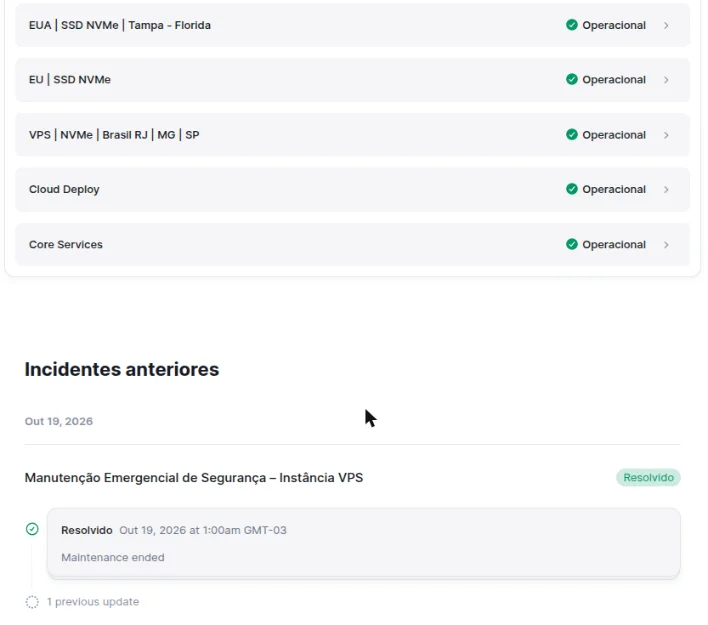Select the VPS | NVMe | Brasil RJ | MG | SP label

pos(114,135)
